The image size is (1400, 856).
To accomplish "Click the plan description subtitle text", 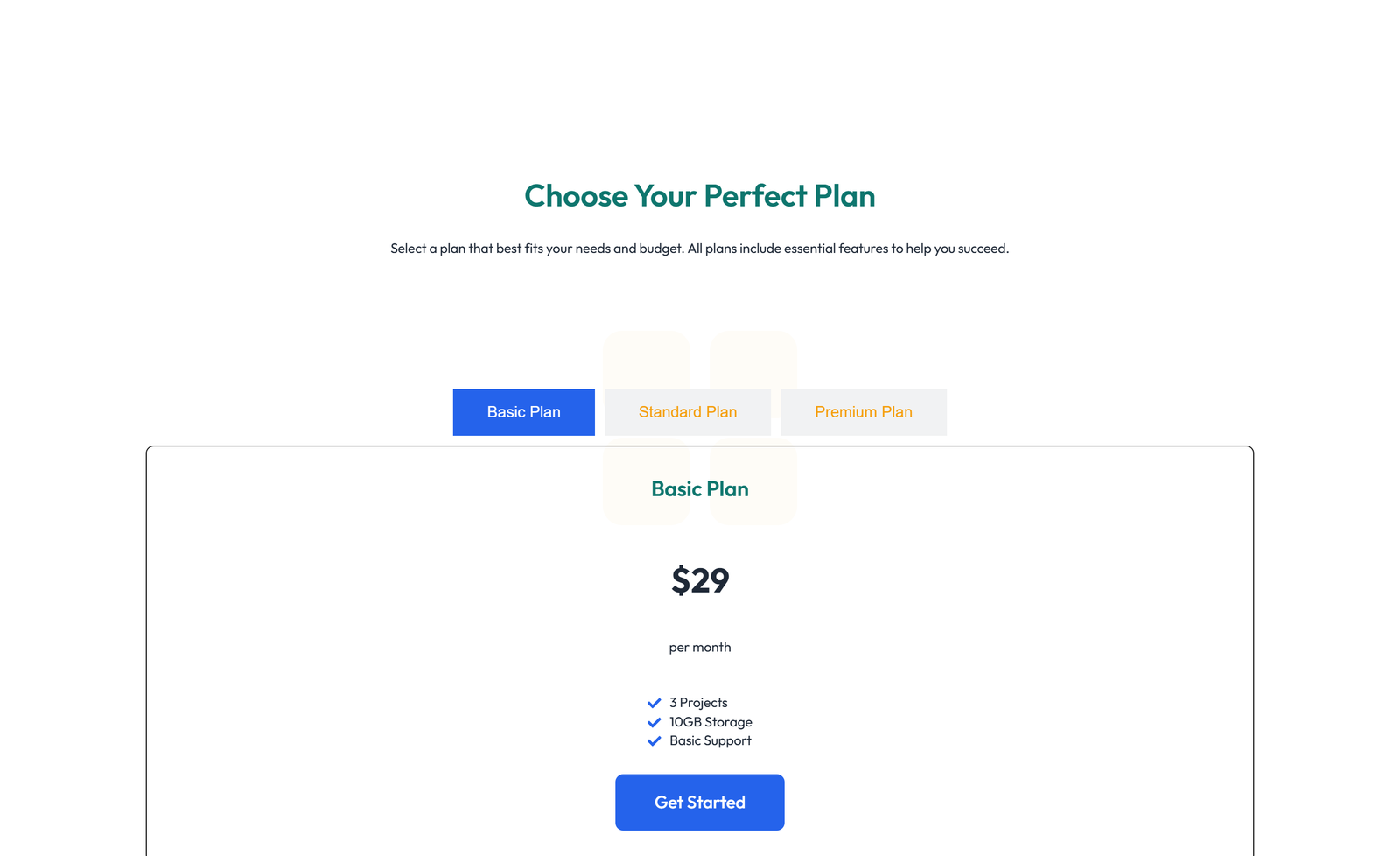I will pos(699,248).
